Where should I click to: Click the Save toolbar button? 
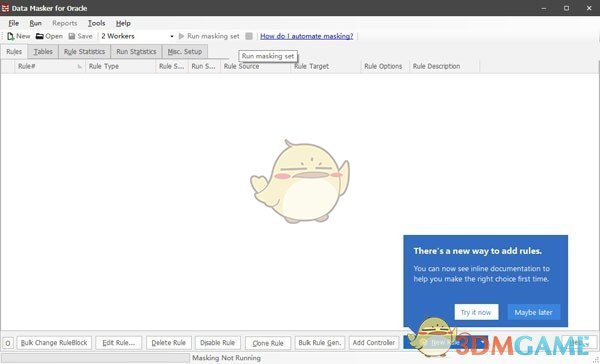[x=80, y=36]
